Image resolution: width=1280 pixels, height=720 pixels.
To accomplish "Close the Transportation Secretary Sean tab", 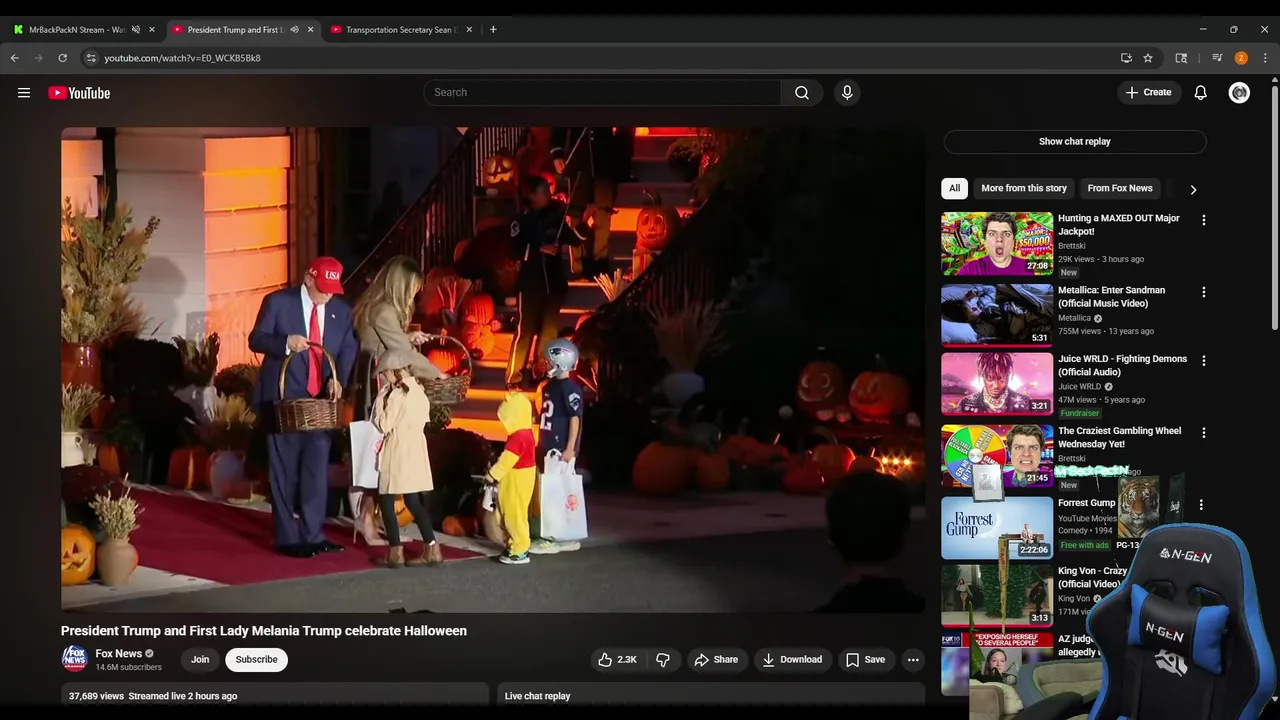I will click(469, 29).
